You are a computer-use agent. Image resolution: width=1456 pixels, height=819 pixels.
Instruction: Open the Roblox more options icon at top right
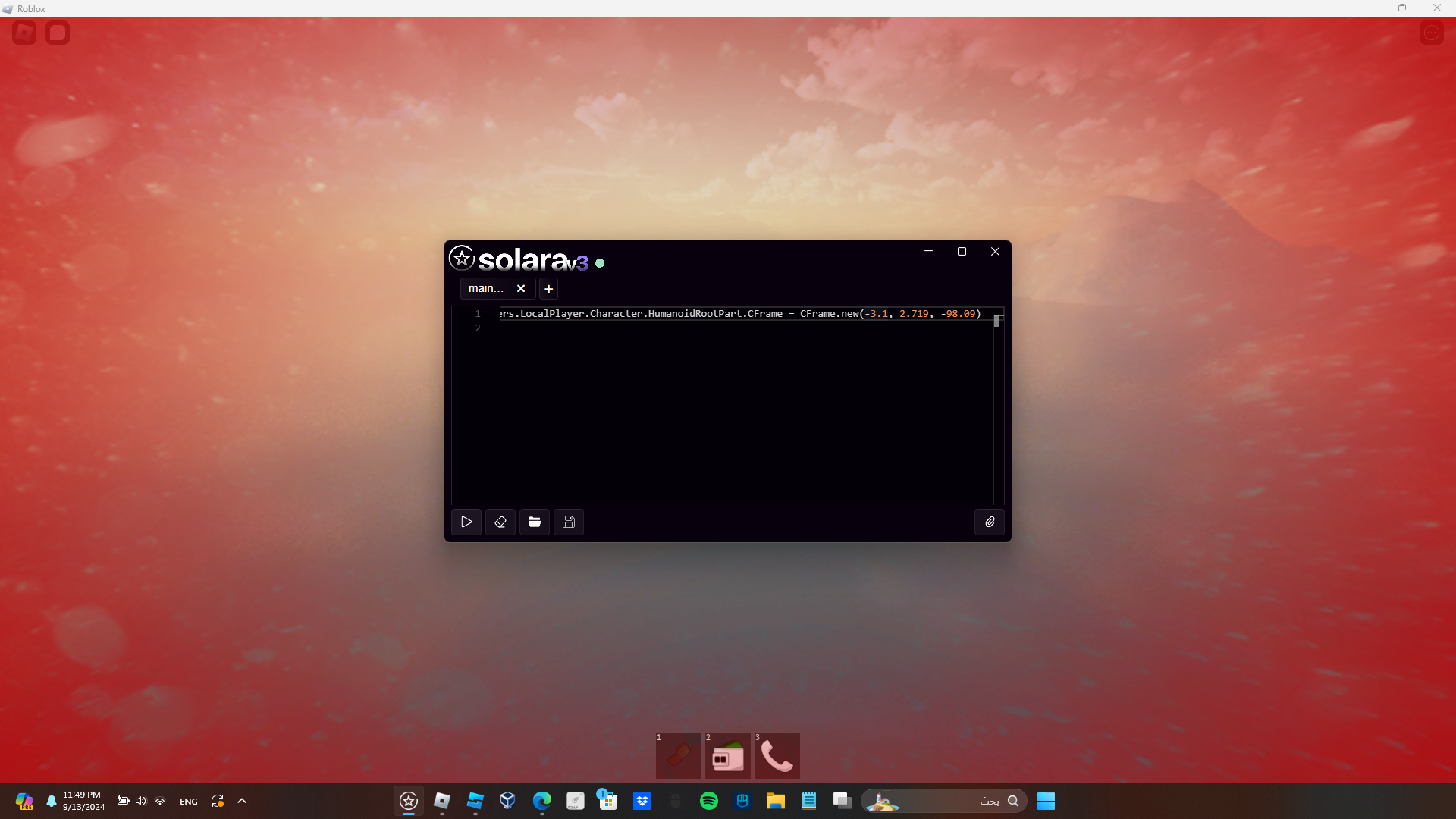1432,33
